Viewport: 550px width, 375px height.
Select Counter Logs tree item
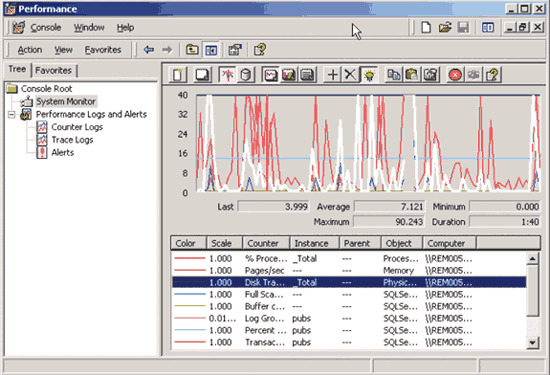click(77, 127)
